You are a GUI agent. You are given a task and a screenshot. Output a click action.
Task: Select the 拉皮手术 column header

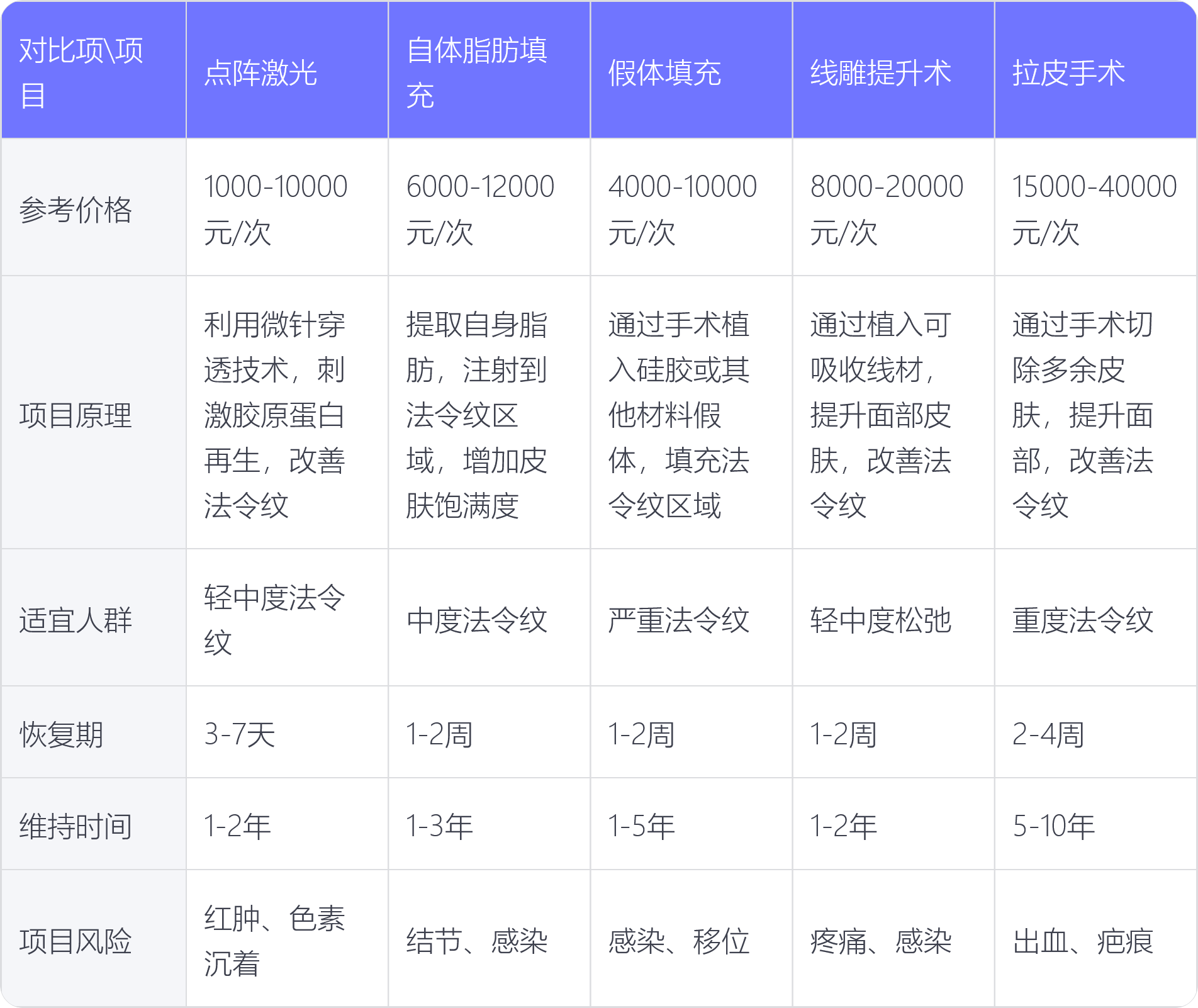coord(1095,70)
